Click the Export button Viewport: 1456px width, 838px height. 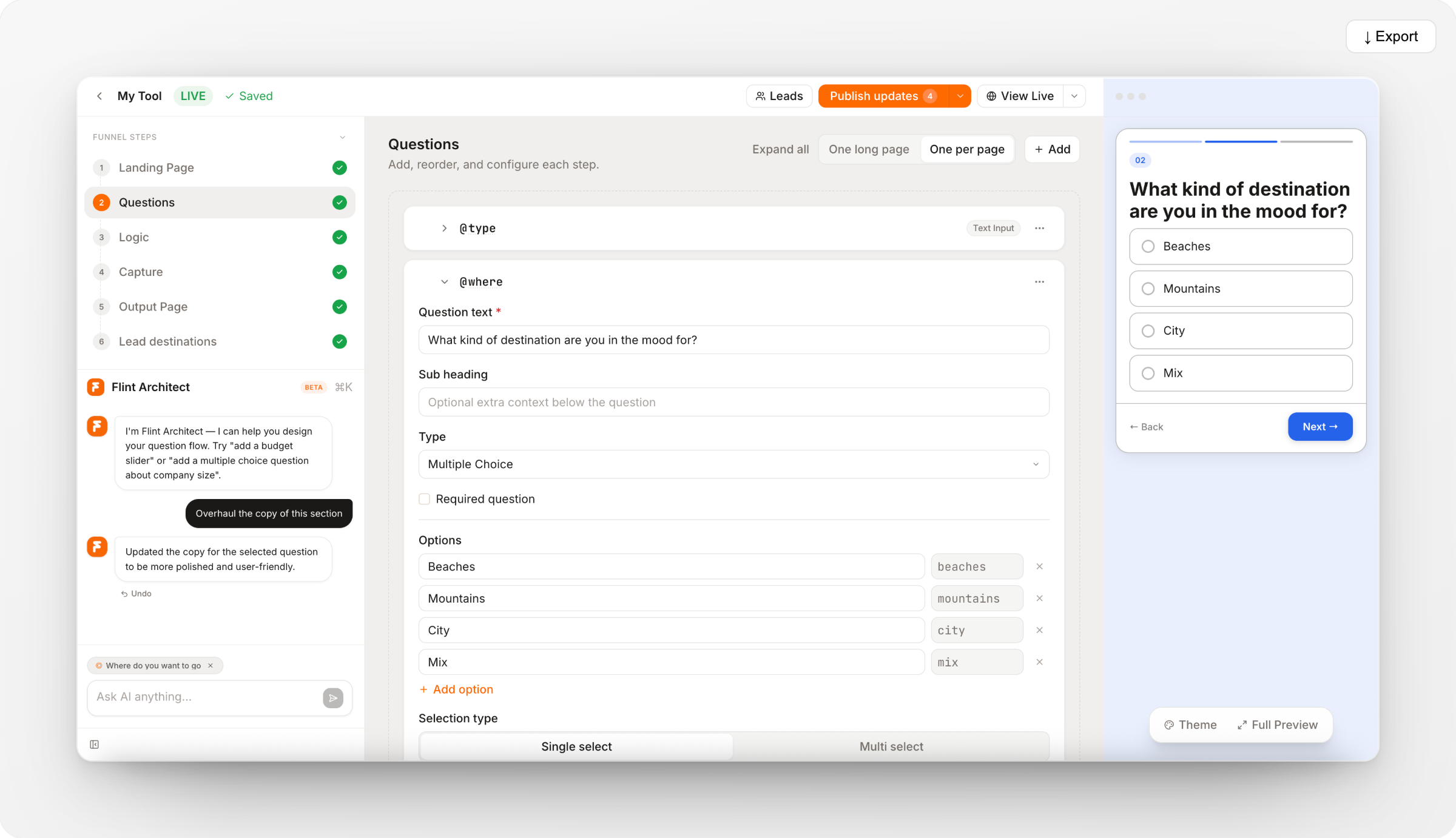point(1390,36)
